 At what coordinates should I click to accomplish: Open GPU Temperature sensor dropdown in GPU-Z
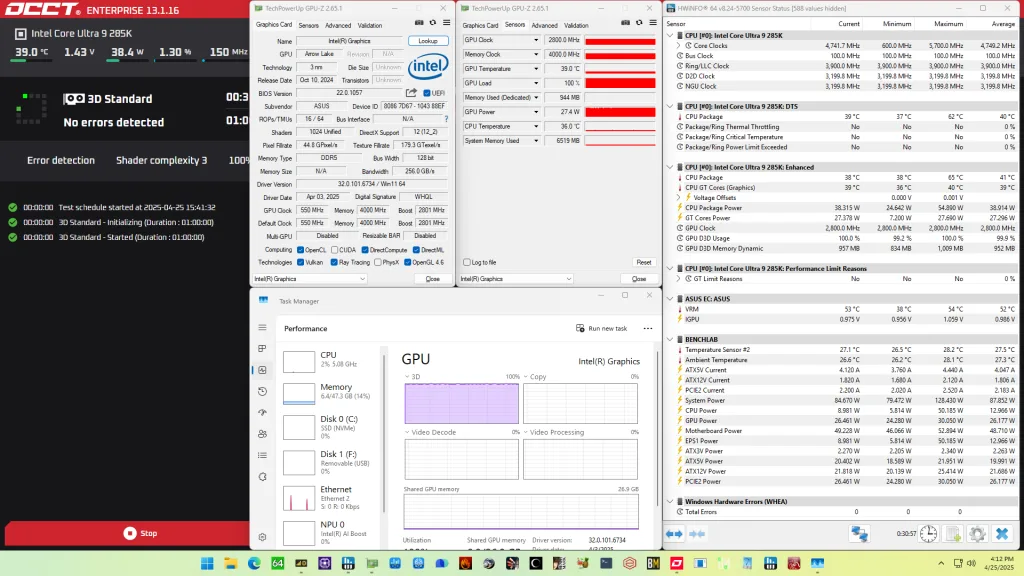pyautogui.click(x=536, y=69)
